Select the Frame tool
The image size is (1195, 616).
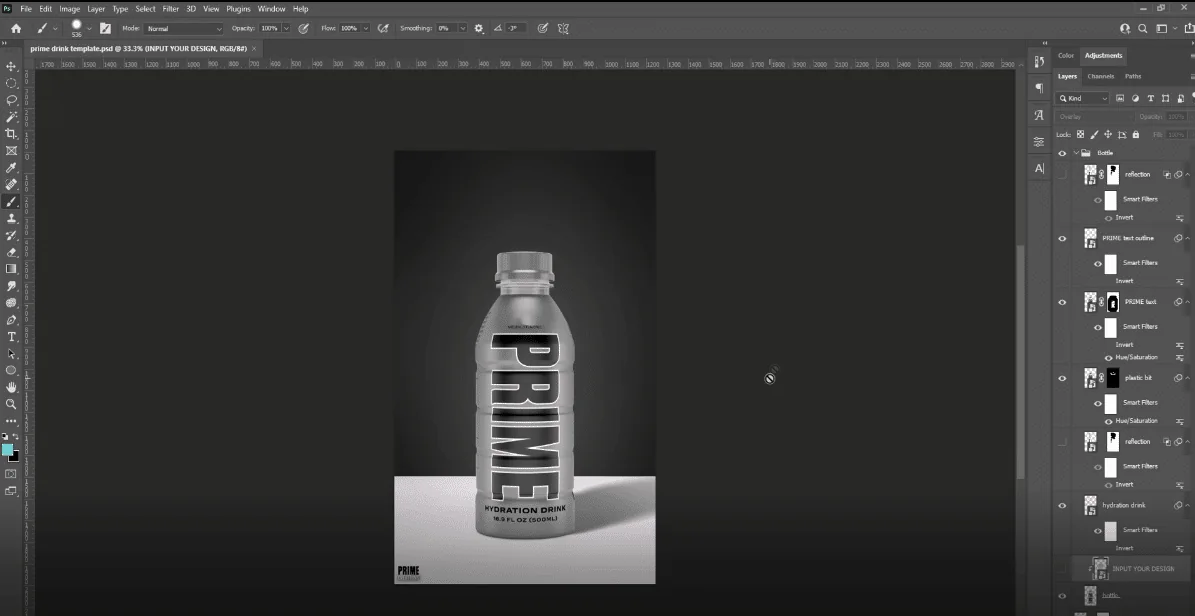11,151
